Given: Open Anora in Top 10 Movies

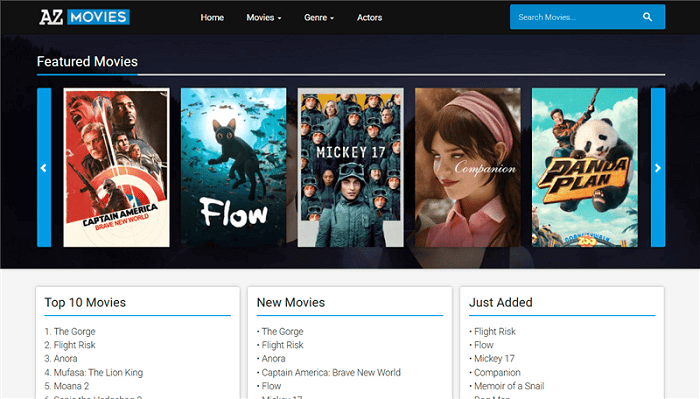Looking at the screenshot, I should (66, 358).
